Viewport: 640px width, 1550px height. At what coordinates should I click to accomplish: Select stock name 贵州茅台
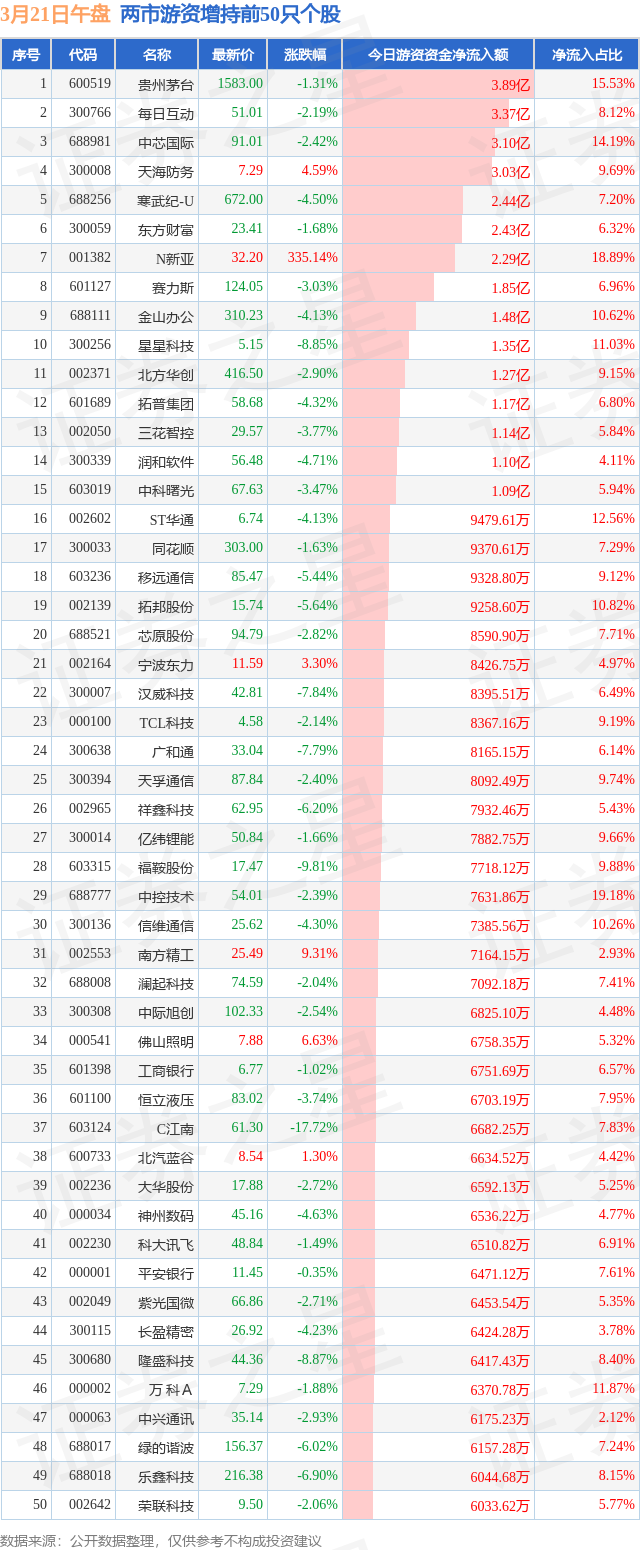166,85
